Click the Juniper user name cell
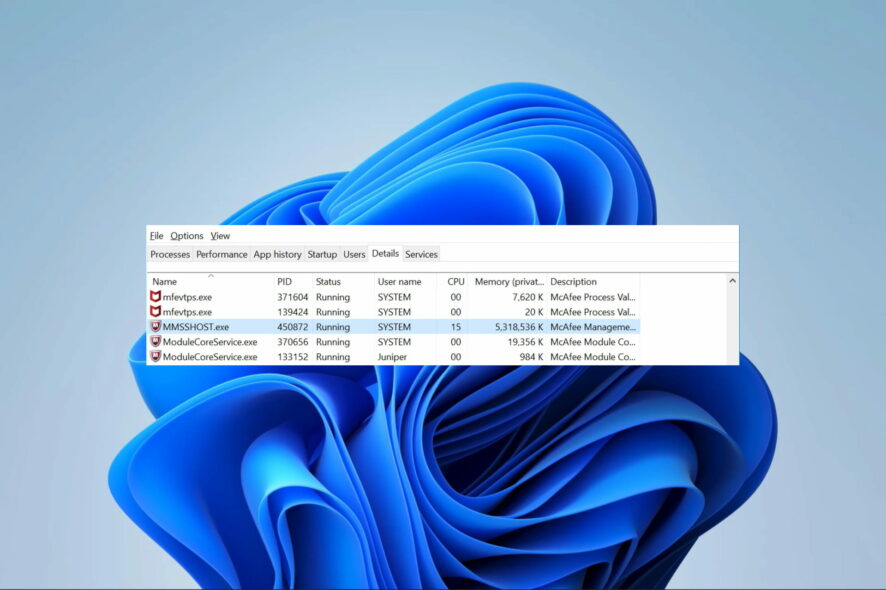Viewport: 886px width, 590px height. (x=392, y=357)
